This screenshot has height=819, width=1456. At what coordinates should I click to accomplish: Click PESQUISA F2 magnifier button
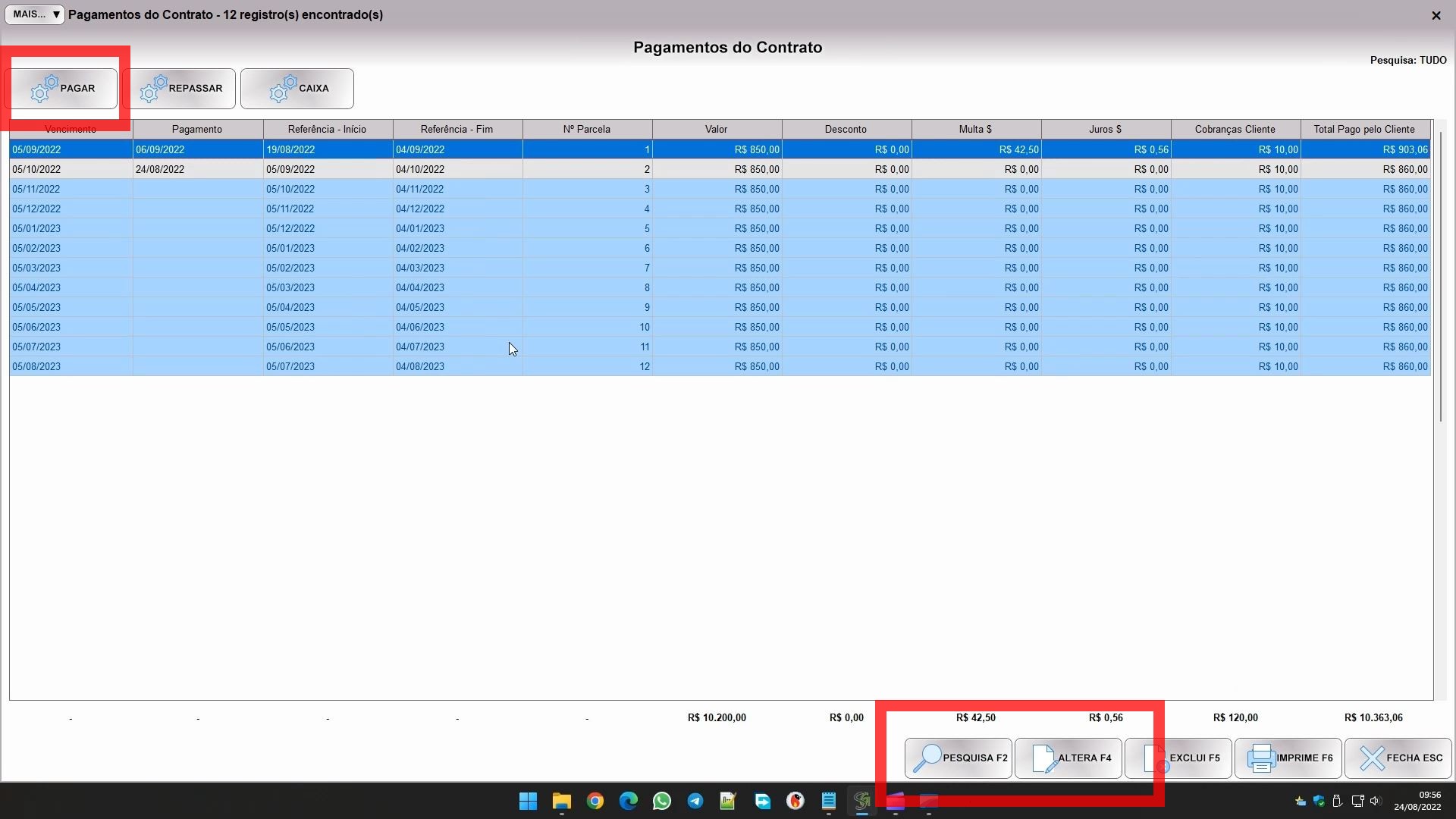point(959,758)
